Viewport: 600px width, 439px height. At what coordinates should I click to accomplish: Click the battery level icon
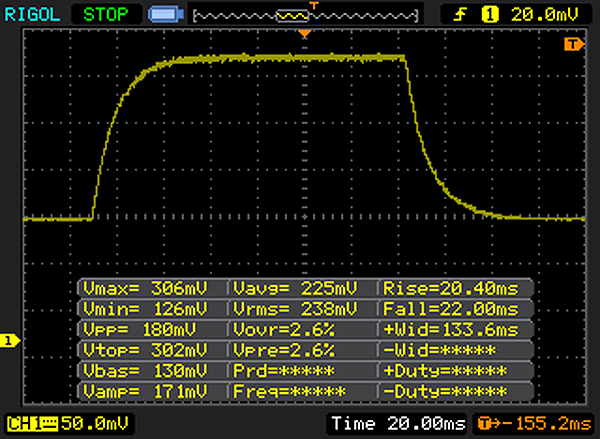point(165,16)
